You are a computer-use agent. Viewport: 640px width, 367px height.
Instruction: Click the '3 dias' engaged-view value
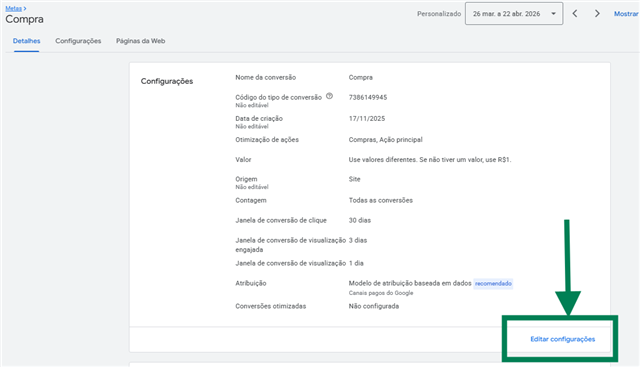tap(358, 240)
